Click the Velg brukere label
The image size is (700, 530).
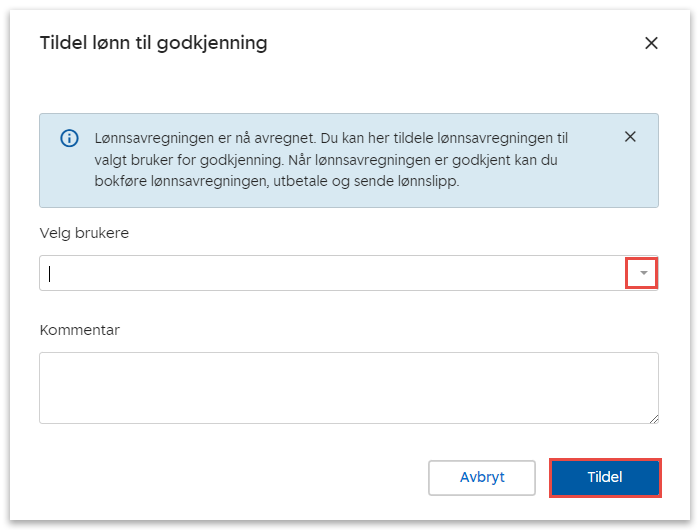click(x=84, y=233)
